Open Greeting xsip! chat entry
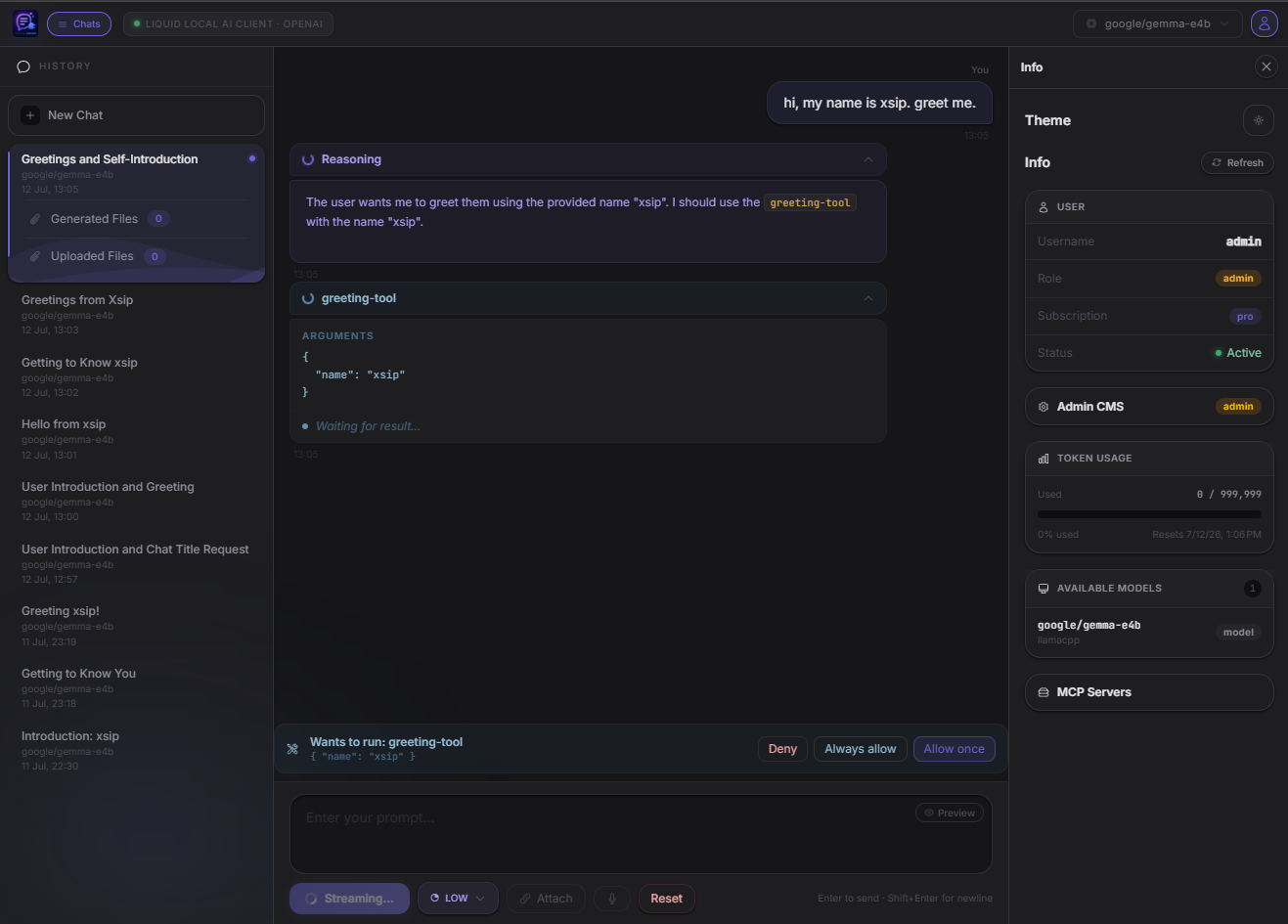 [x=136, y=626]
